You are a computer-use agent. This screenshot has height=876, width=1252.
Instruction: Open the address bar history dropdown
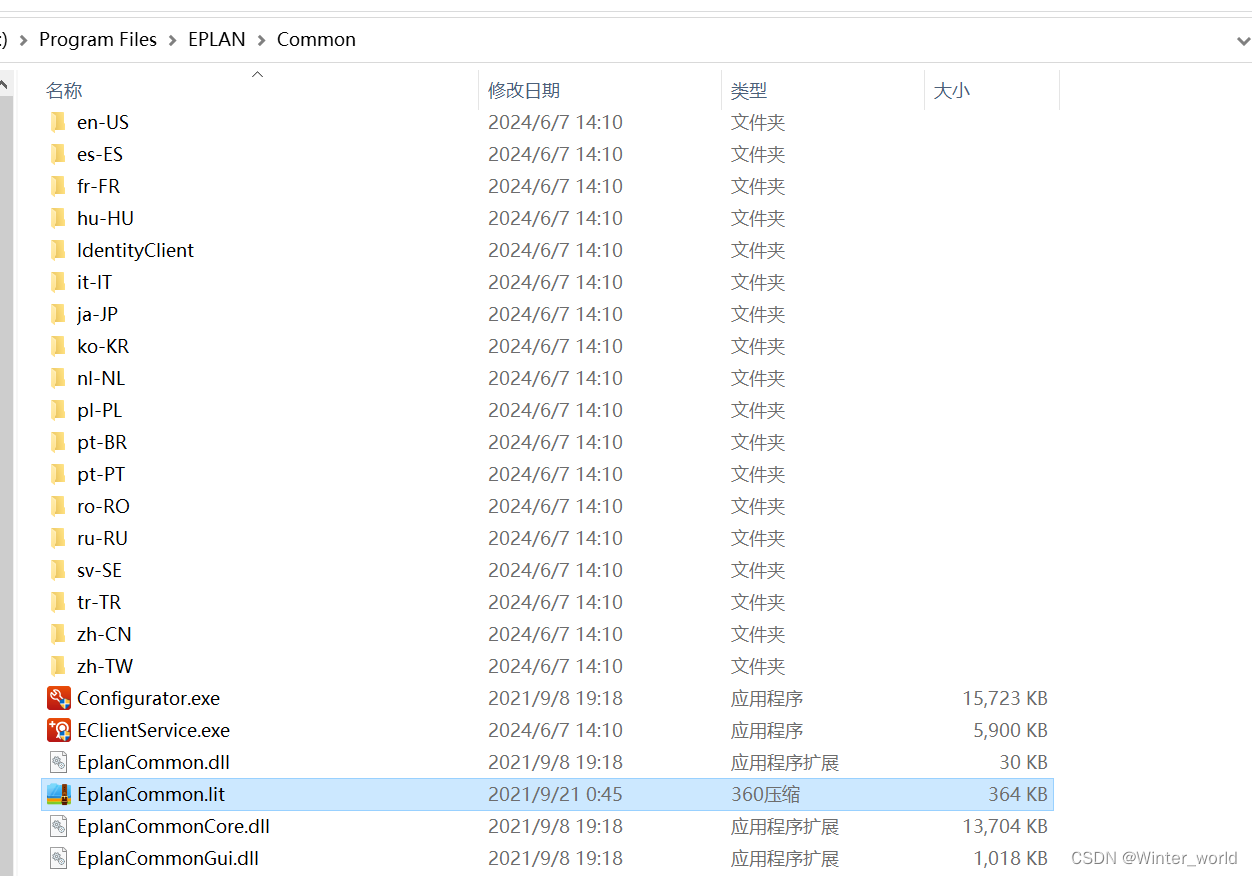(1242, 40)
